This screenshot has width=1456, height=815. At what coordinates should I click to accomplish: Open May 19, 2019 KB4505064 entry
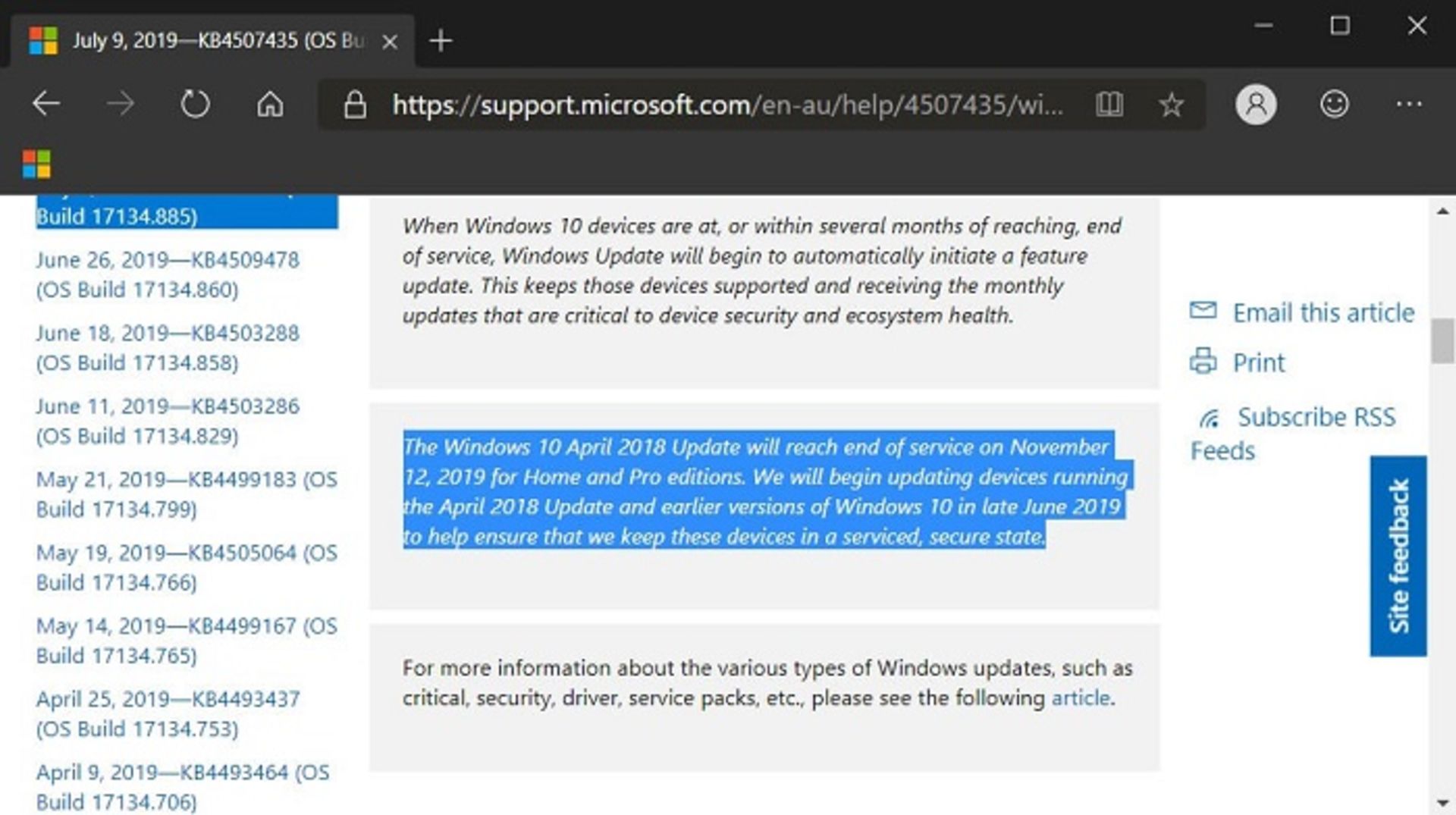coord(187,568)
